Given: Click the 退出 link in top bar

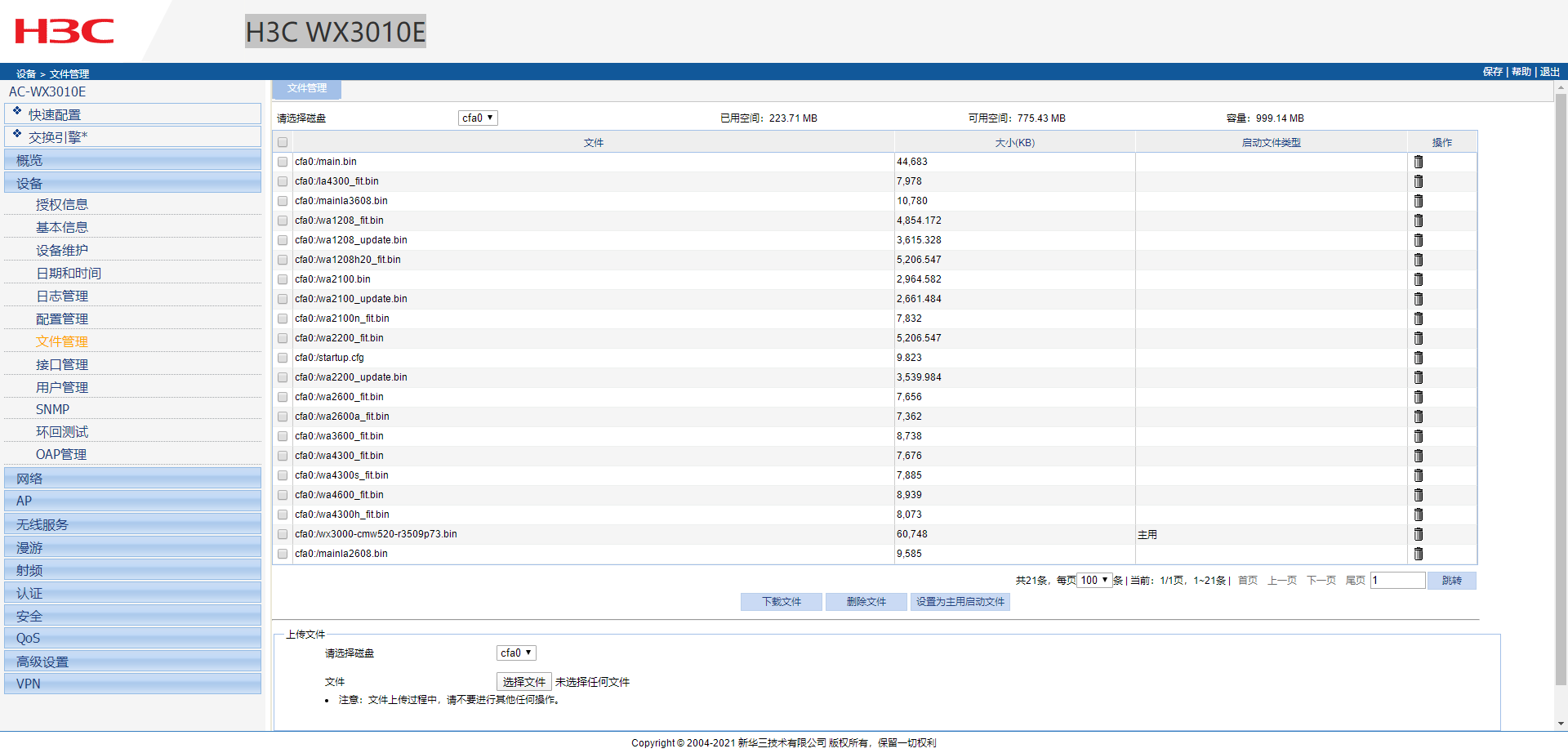Looking at the screenshot, I should (x=1550, y=72).
